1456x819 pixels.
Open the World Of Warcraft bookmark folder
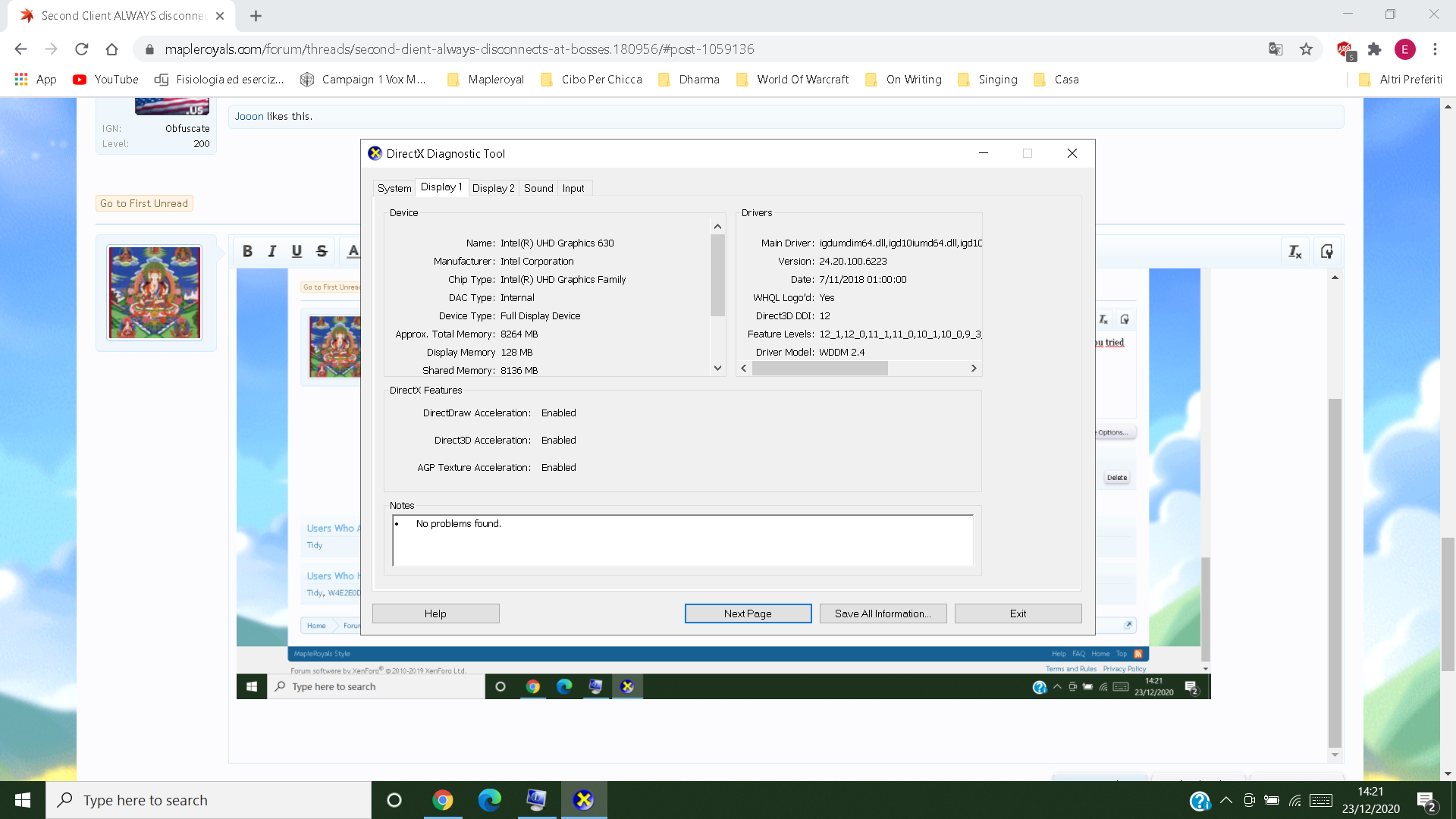click(x=792, y=80)
